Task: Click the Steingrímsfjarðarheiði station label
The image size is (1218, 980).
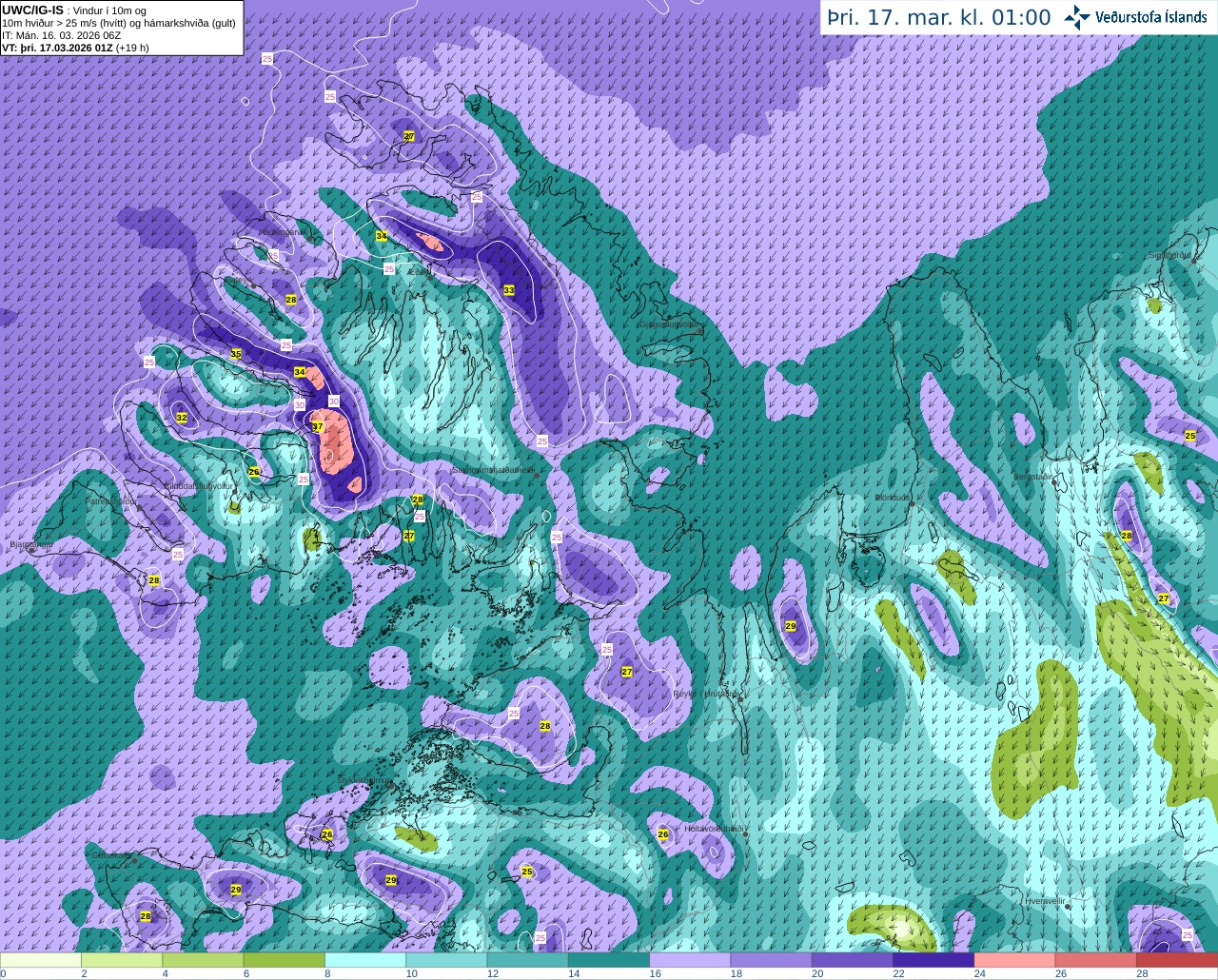Action: click(493, 470)
